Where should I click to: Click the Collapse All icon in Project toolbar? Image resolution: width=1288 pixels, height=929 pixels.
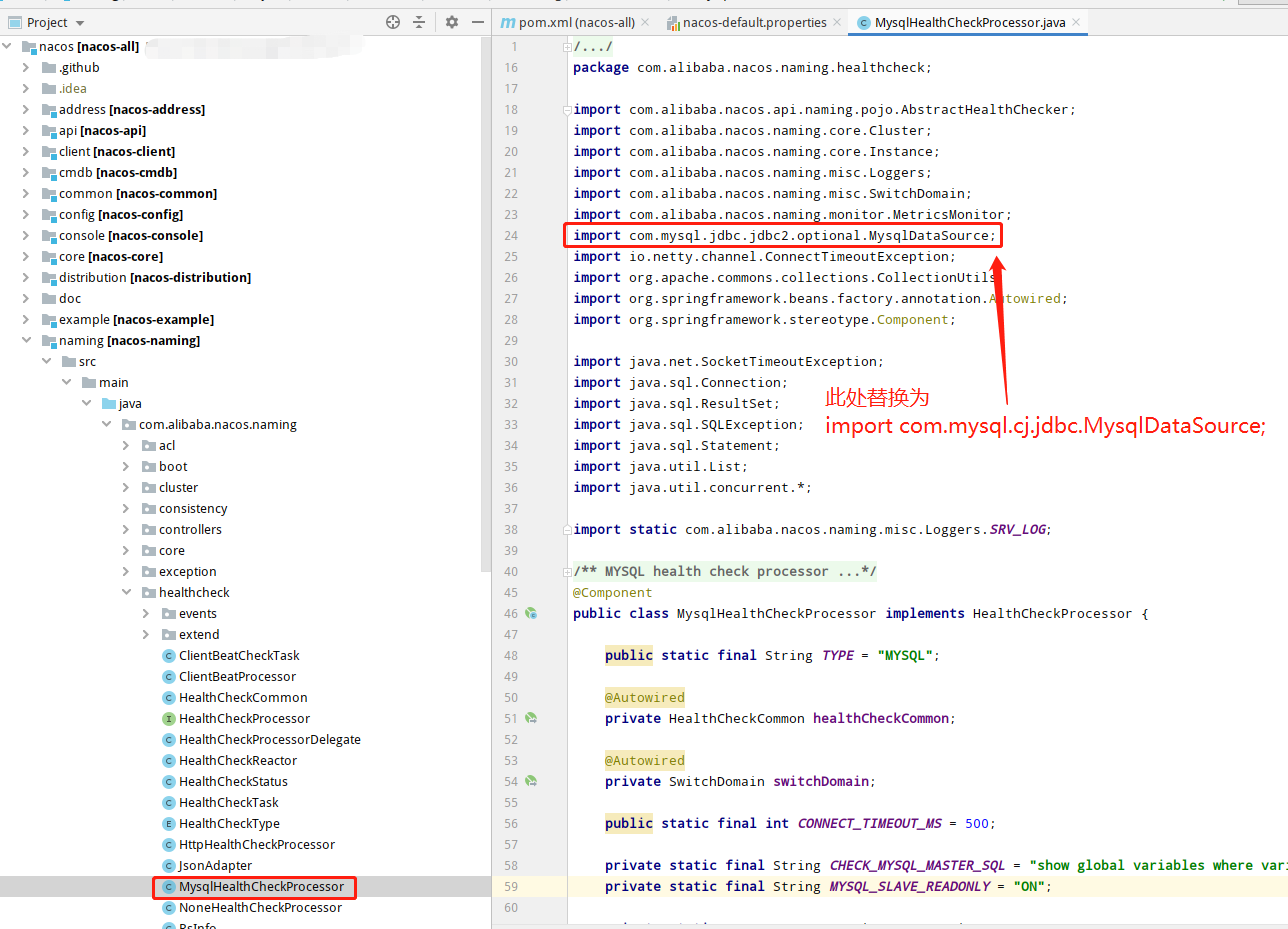[x=421, y=21]
